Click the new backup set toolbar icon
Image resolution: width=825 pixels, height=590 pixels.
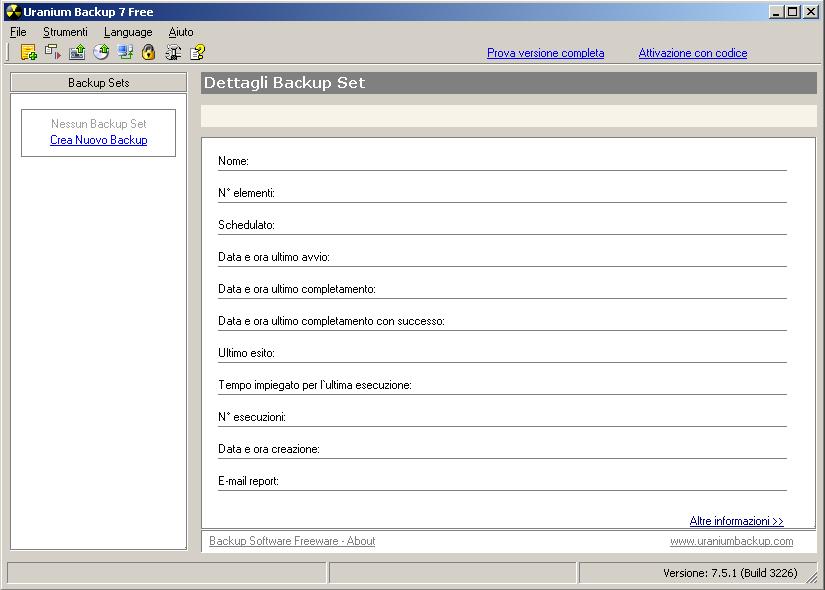coord(28,52)
